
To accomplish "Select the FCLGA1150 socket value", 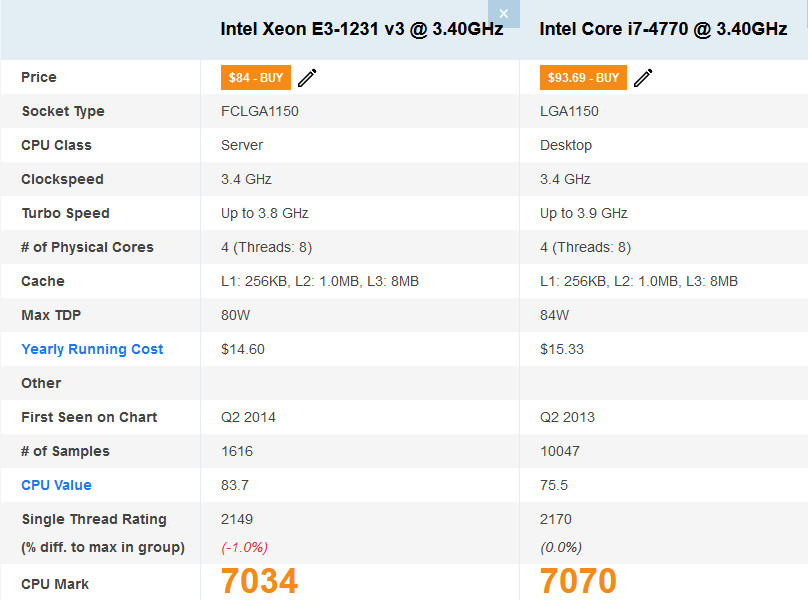I will pyautogui.click(x=260, y=111).
